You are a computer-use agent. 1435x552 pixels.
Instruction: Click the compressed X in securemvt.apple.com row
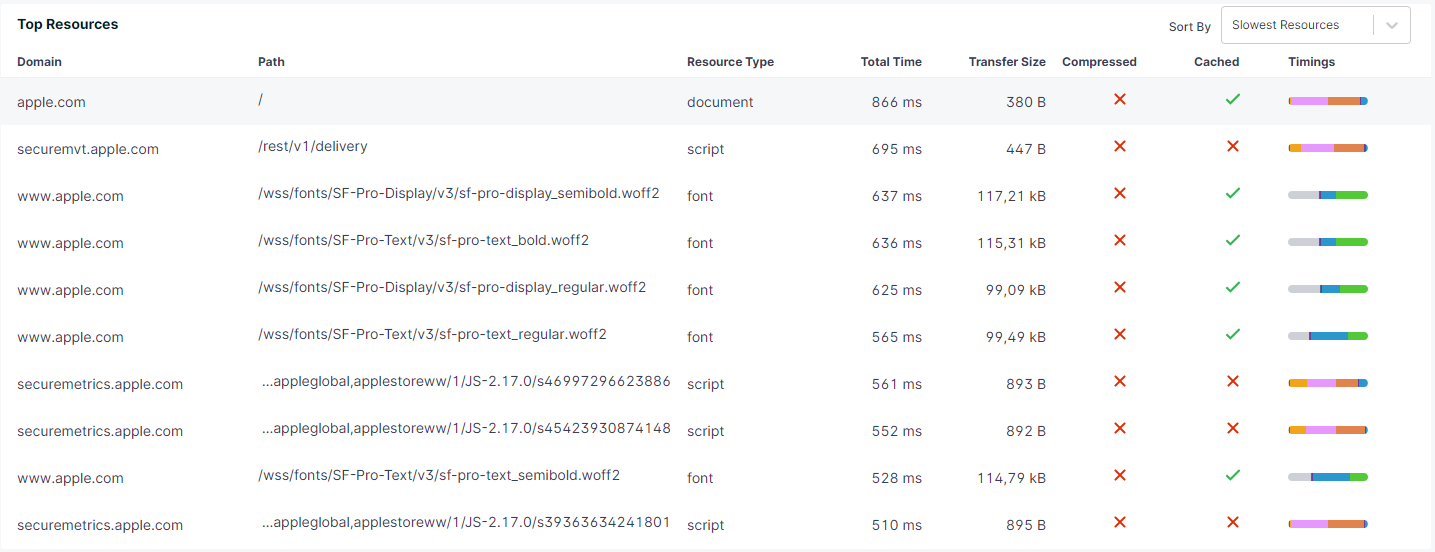click(1120, 146)
